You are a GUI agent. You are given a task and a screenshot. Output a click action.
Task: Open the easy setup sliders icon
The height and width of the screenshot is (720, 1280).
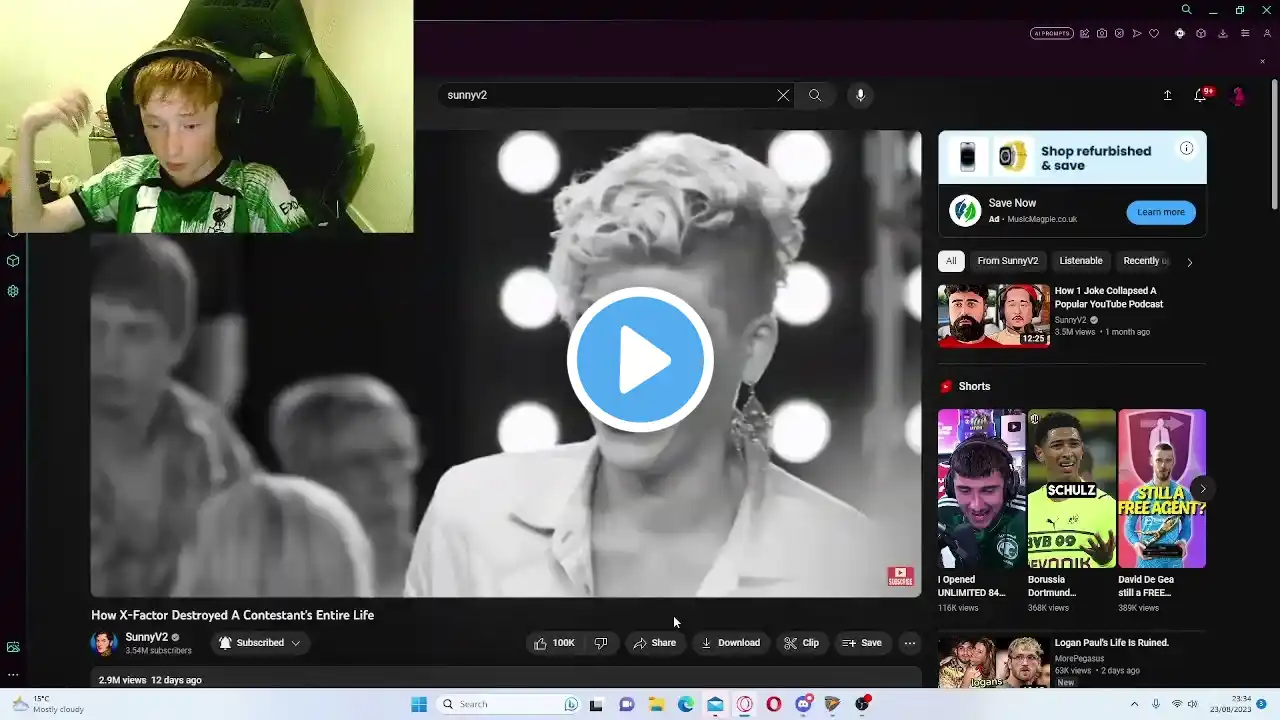(x=1245, y=33)
